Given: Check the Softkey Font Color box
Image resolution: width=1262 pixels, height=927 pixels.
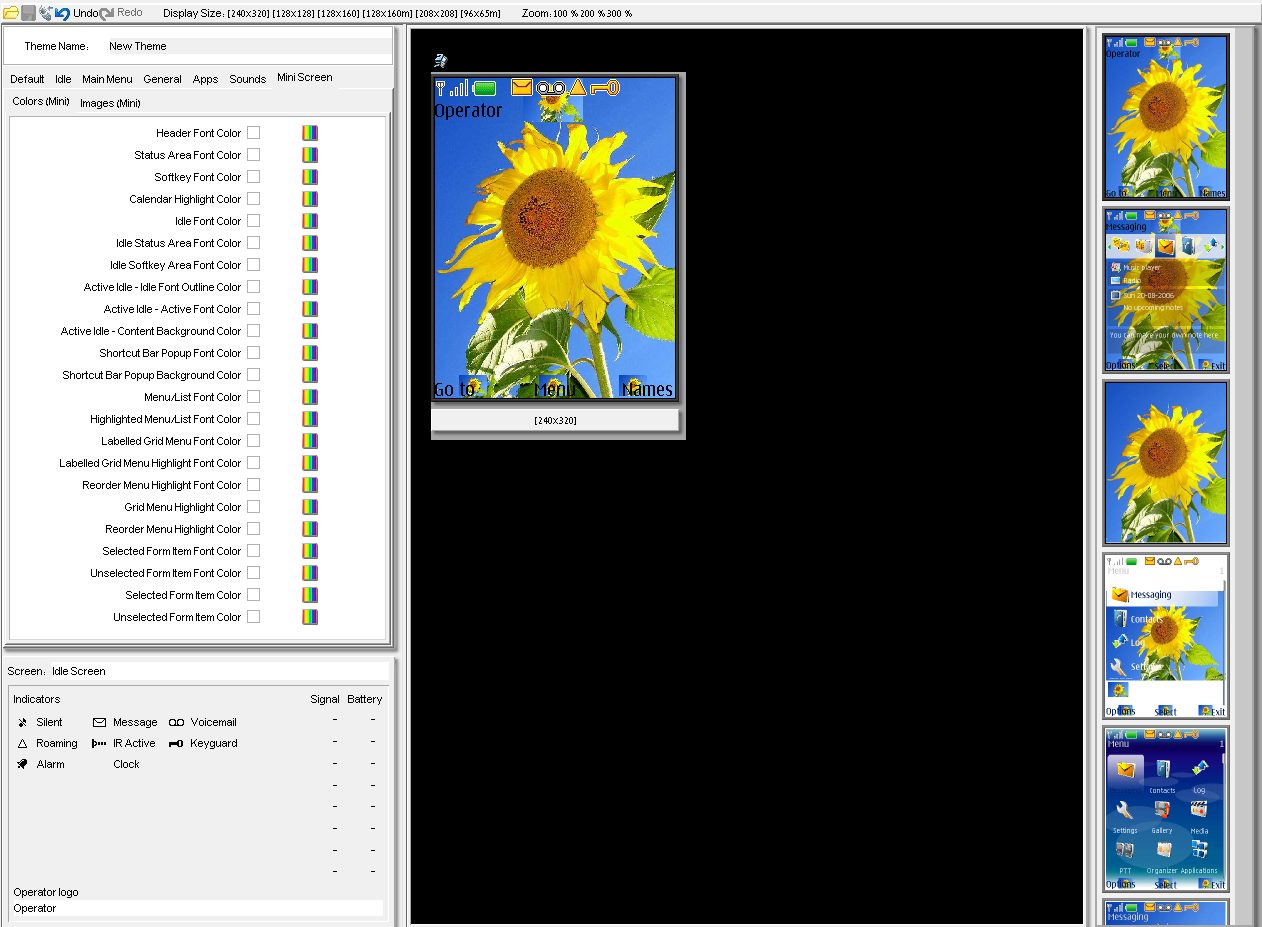Looking at the screenshot, I should point(254,177).
